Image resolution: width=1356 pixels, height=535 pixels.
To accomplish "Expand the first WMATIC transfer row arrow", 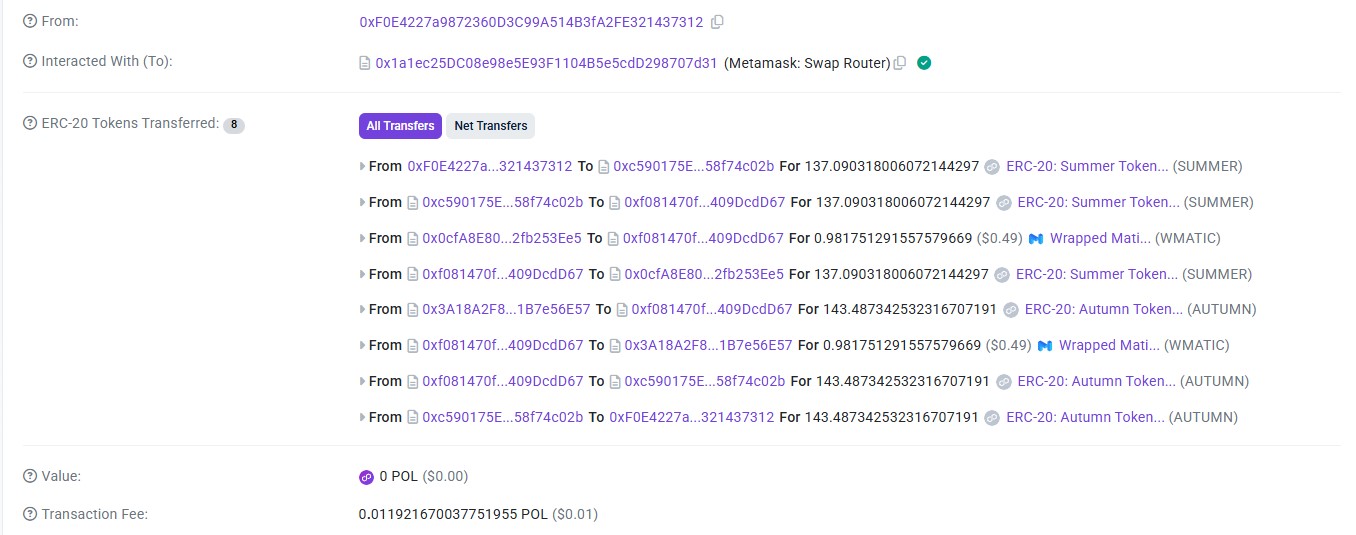I will (x=362, y=239).
